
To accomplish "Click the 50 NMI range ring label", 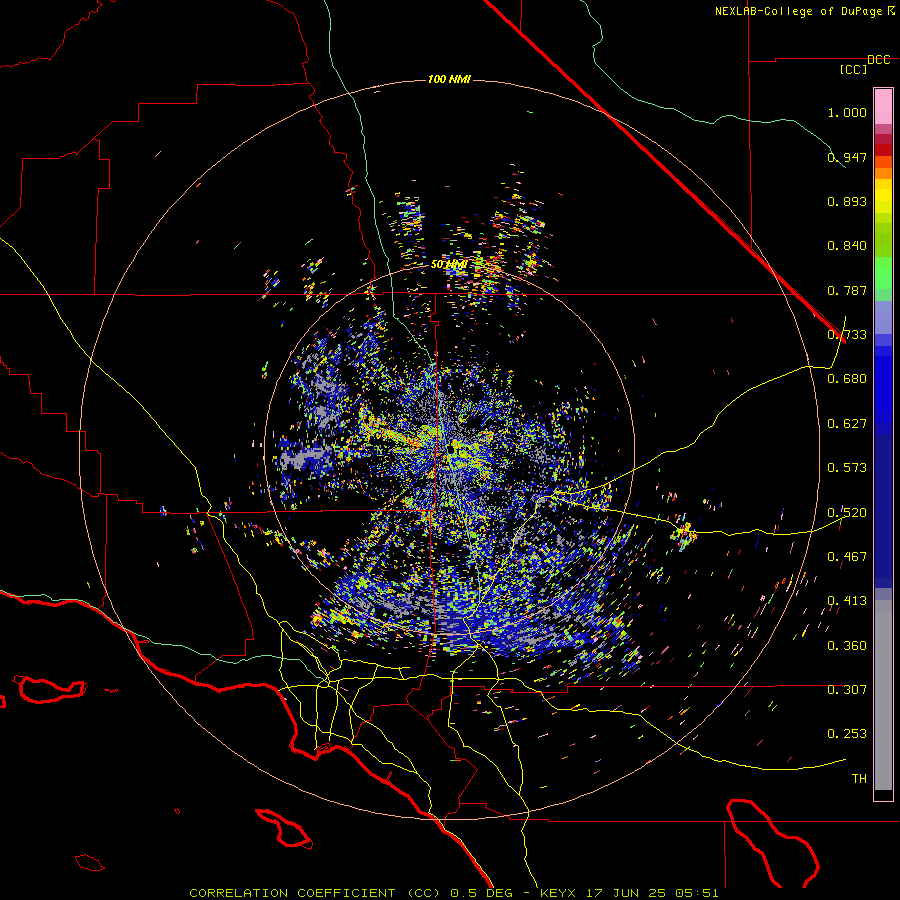I will [x=449, y=265].
